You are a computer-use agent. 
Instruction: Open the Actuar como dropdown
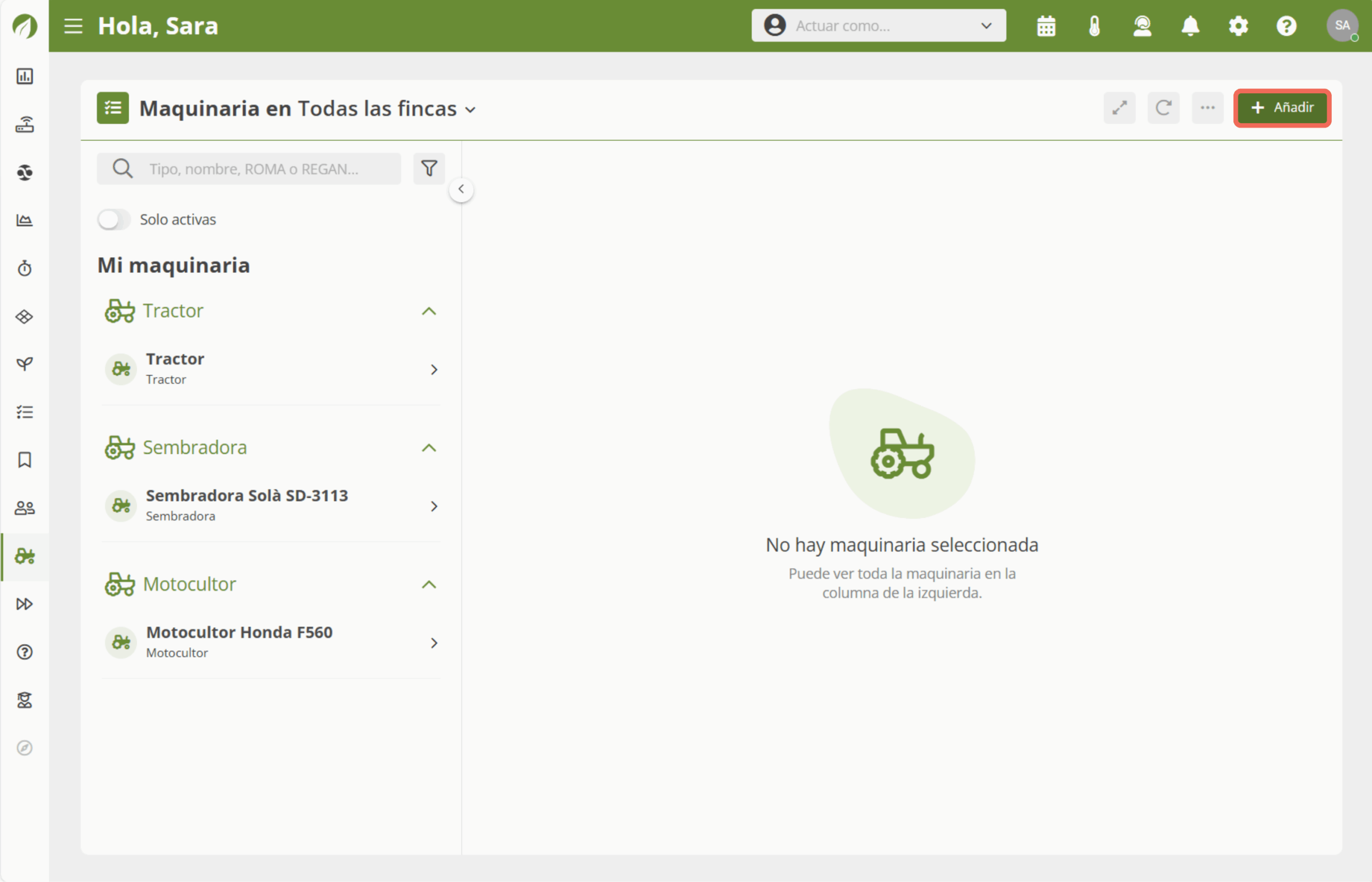click(878, 26)
